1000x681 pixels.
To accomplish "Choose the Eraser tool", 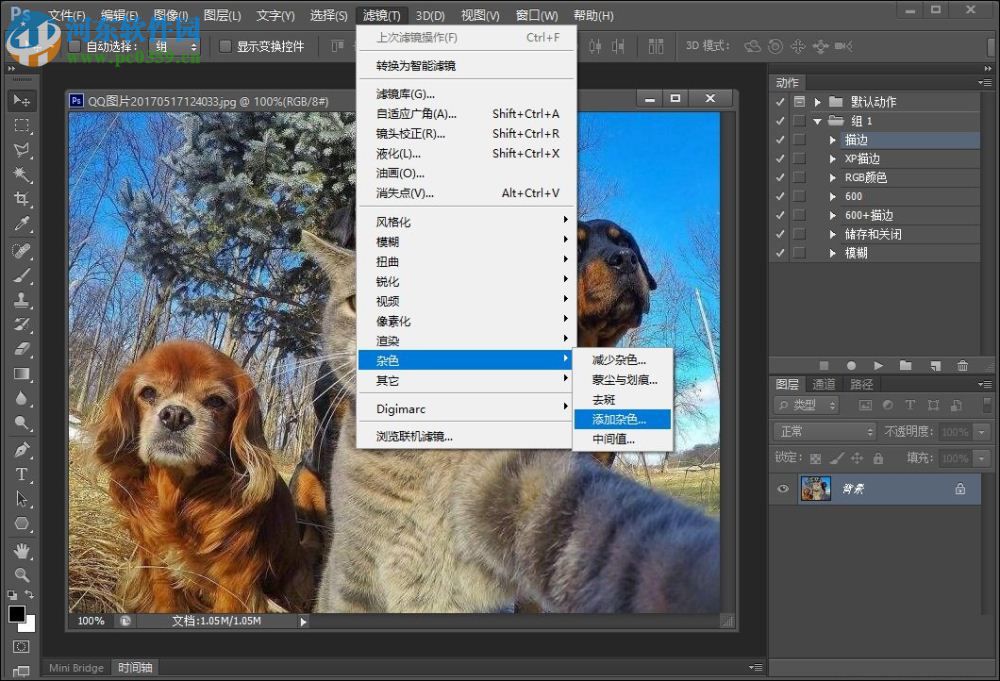I will (21, 349).
